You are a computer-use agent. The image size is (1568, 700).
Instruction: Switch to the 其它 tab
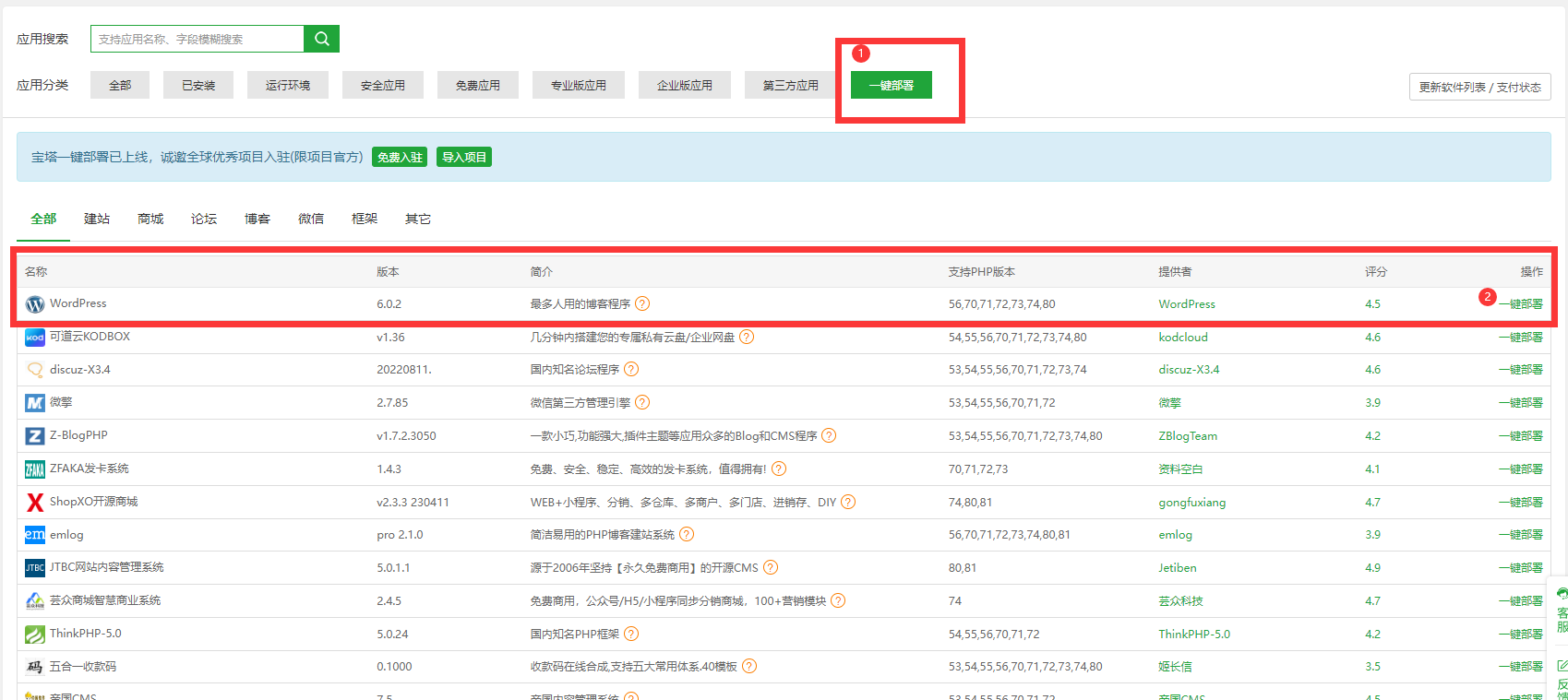pyautogui.click(x=418, y=219)
